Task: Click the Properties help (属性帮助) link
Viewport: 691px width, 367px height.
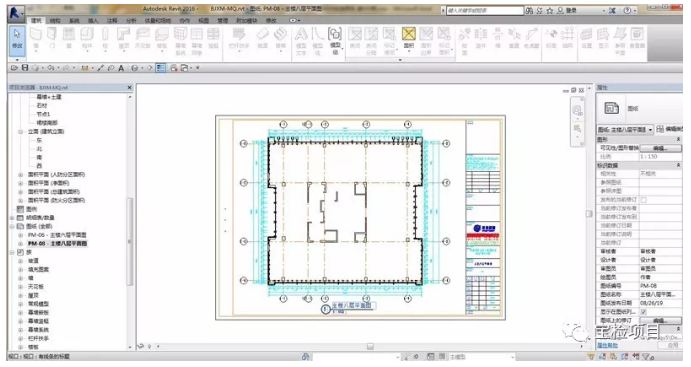Action: [x=607, y=346]
